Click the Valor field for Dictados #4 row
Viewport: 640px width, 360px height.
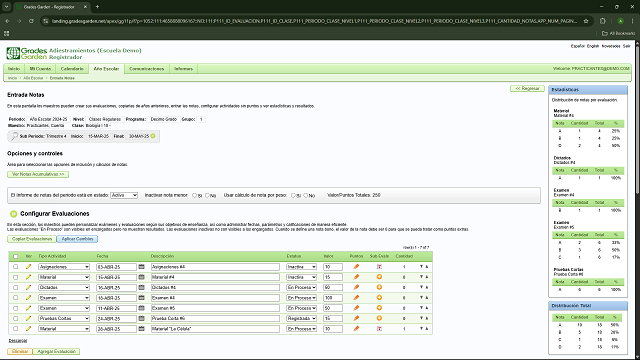[333, 287]
